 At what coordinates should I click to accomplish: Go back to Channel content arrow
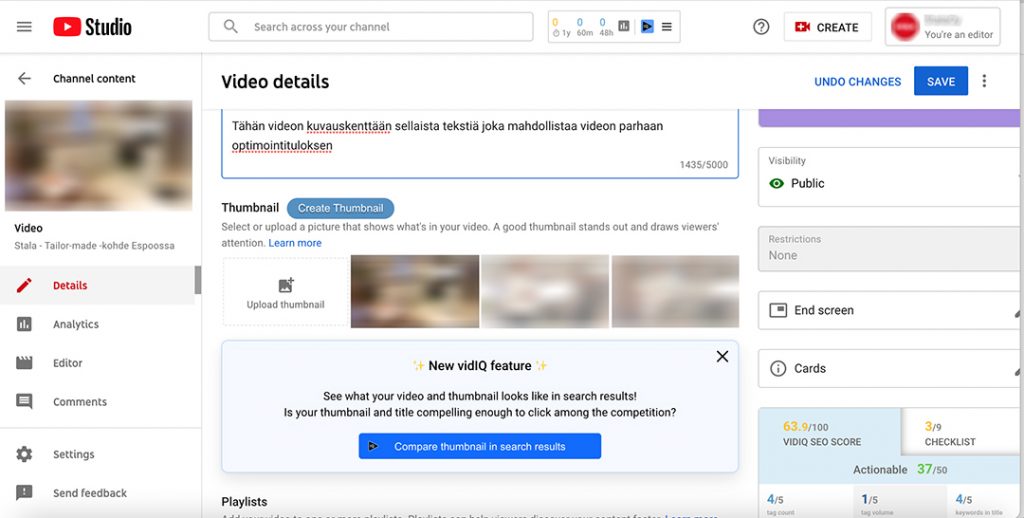(24, 78)
